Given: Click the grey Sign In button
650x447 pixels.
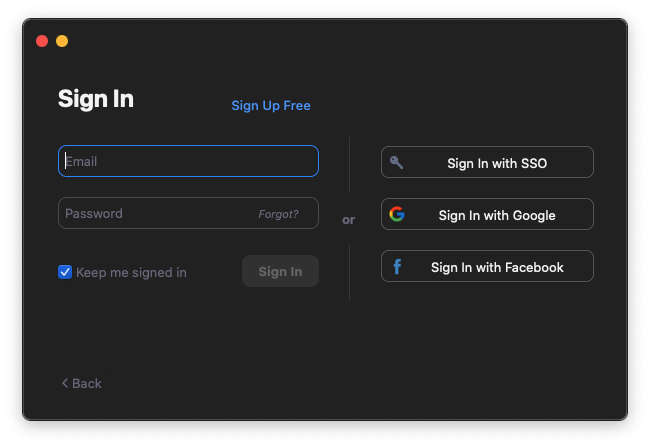Looking at the screenshot, I should (280, 271).
